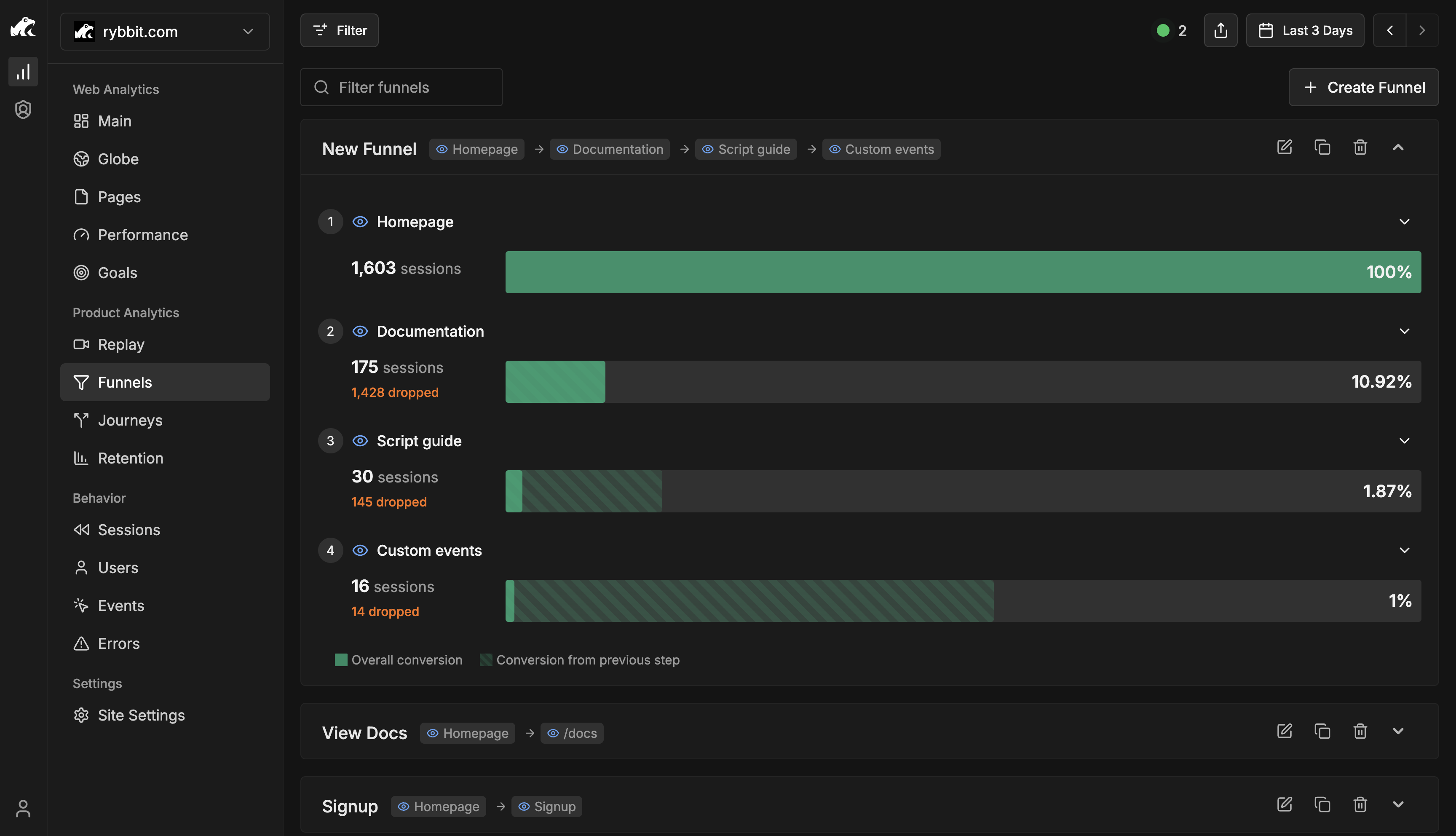Navigate to Retention page
This screenshot has width=1456, height=836.
[x=130, y=458]
